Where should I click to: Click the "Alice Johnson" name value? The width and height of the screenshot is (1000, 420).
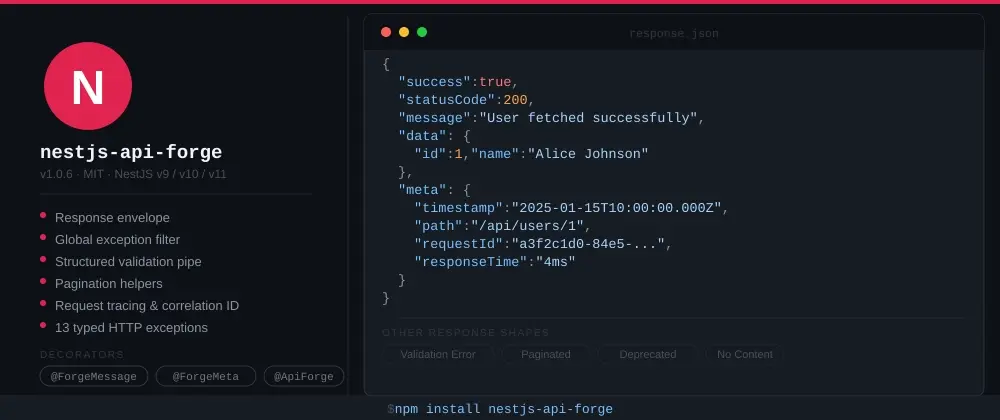(x=588, y=154)
